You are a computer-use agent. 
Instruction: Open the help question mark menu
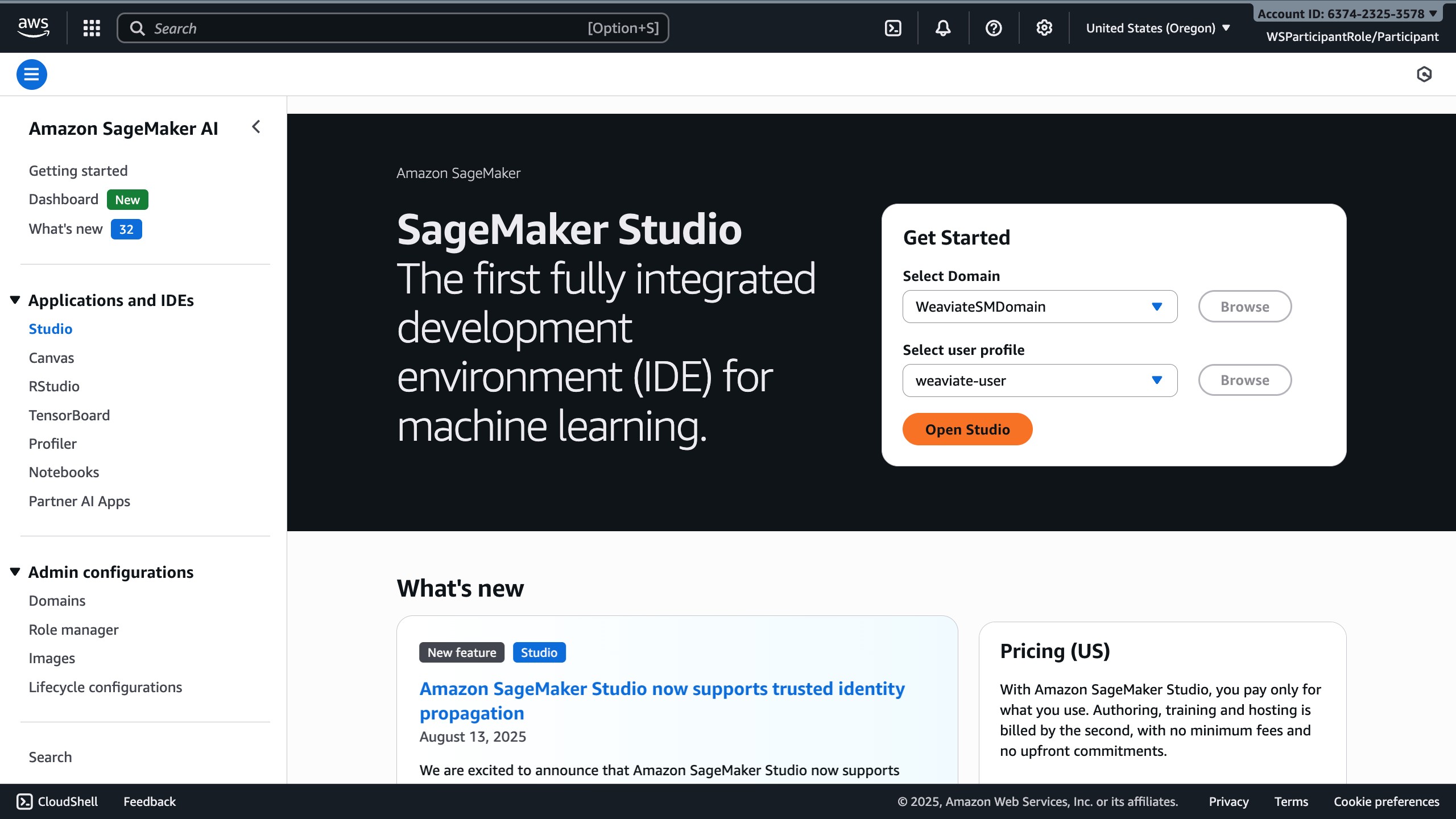(x=994, y=28)
